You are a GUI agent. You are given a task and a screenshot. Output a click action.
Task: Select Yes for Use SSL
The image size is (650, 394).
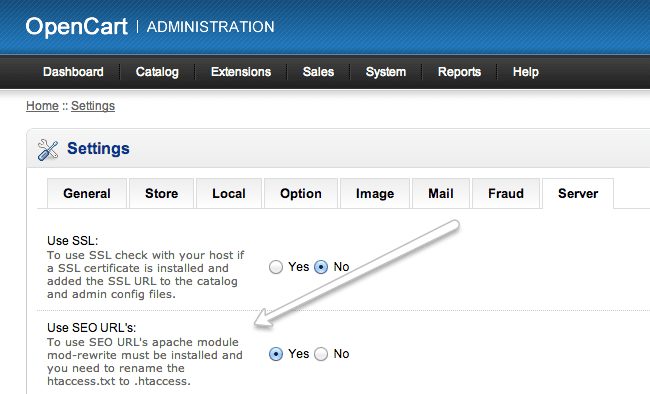coord(276,267)
